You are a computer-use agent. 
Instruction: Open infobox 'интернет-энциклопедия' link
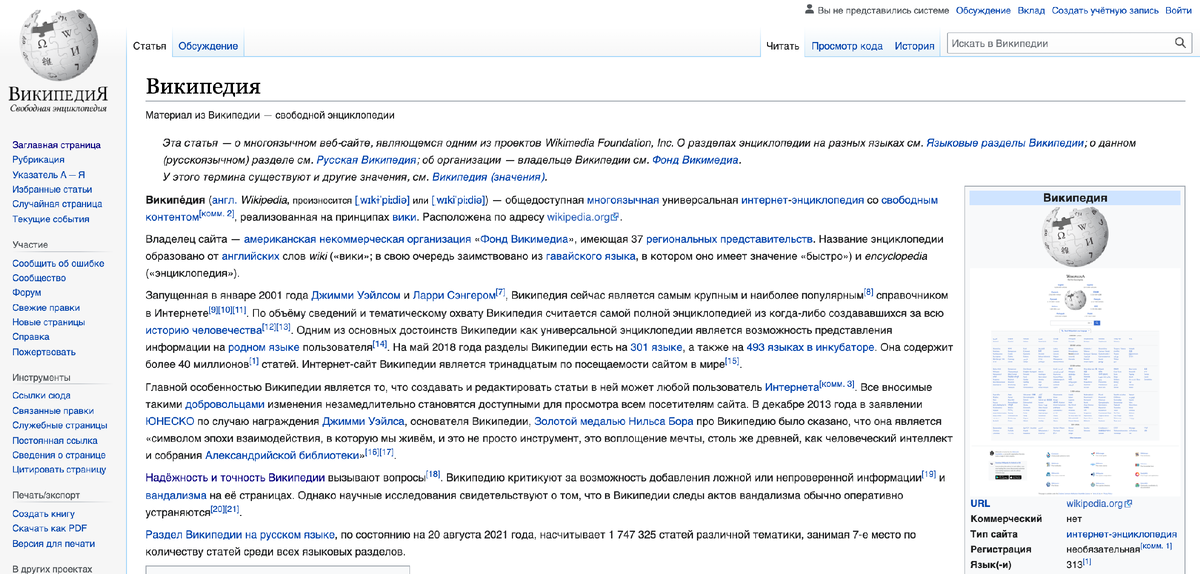(x=1121, y=534)
